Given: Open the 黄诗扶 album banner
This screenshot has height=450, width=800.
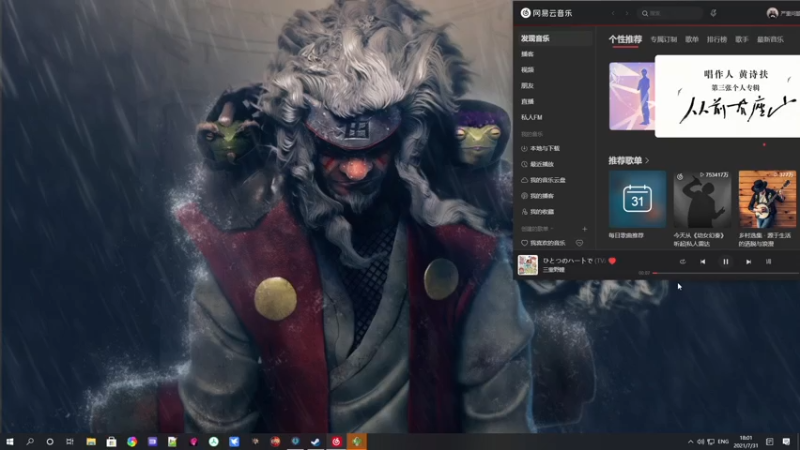Looking at the screenshot, I should [728, 96].
